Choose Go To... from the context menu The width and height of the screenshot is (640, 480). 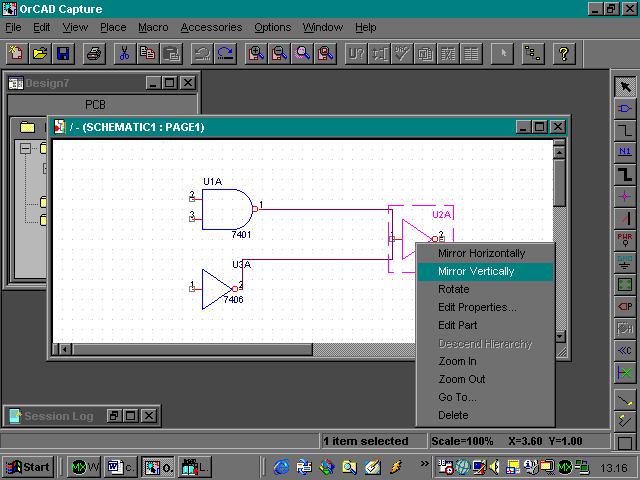[485, 397]
